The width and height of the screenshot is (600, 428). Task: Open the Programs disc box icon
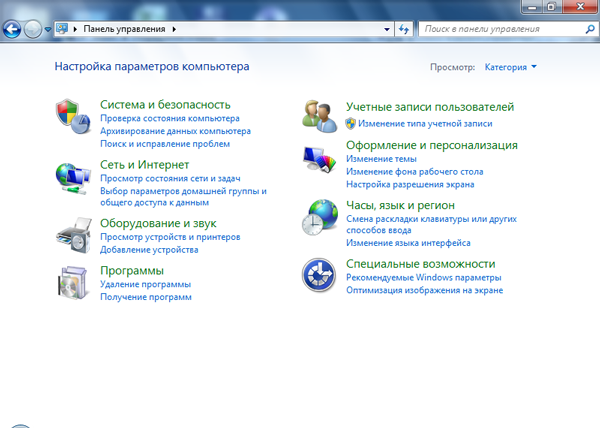[x=73, y=283]
